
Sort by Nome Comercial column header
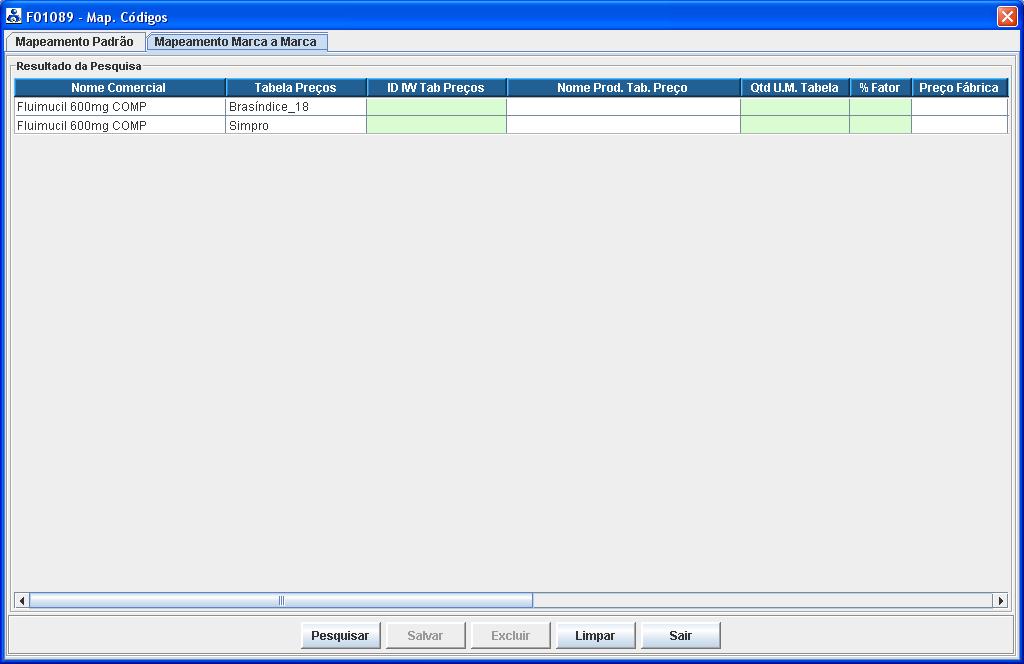(120, 87)
